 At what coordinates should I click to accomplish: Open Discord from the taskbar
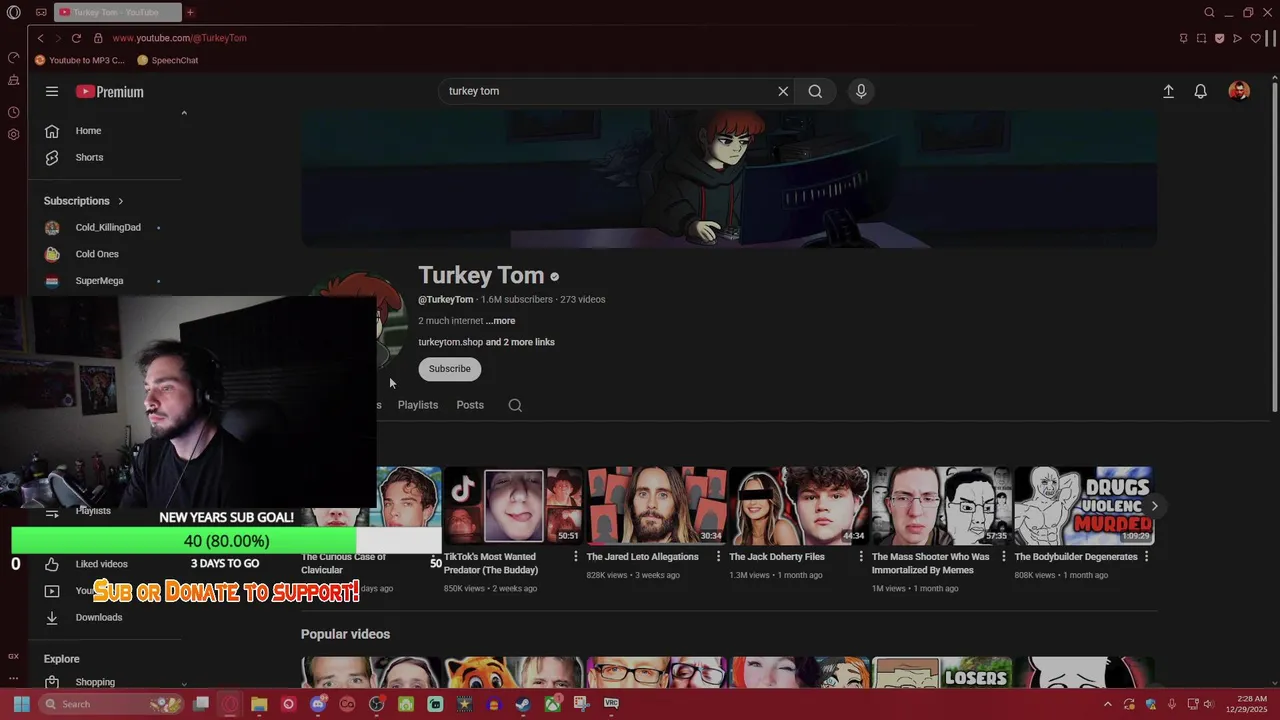click(x=318, y=704)
